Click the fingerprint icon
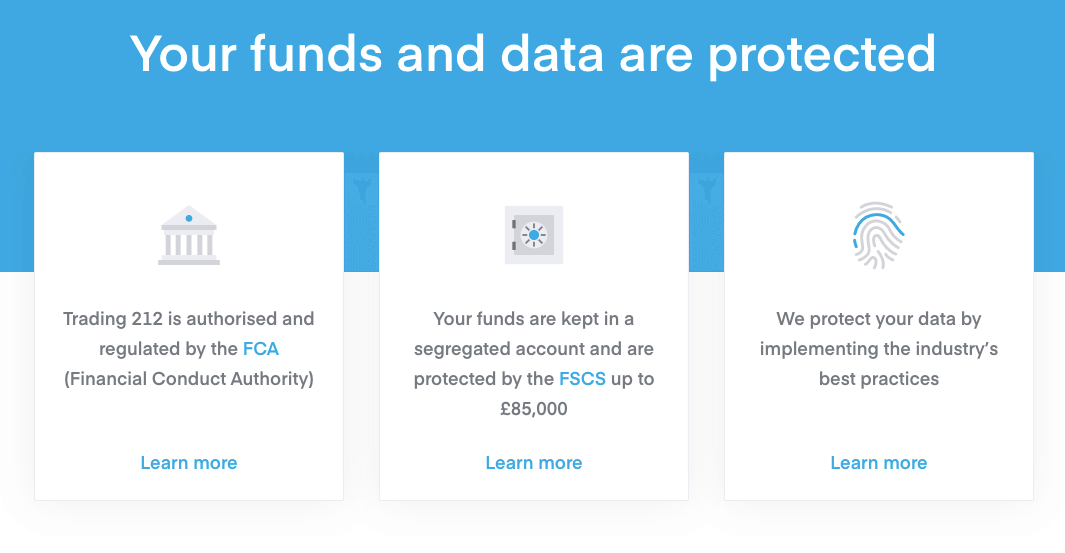Image resolution: width=1065 pixels, height=553 pixels. [878, 235]
